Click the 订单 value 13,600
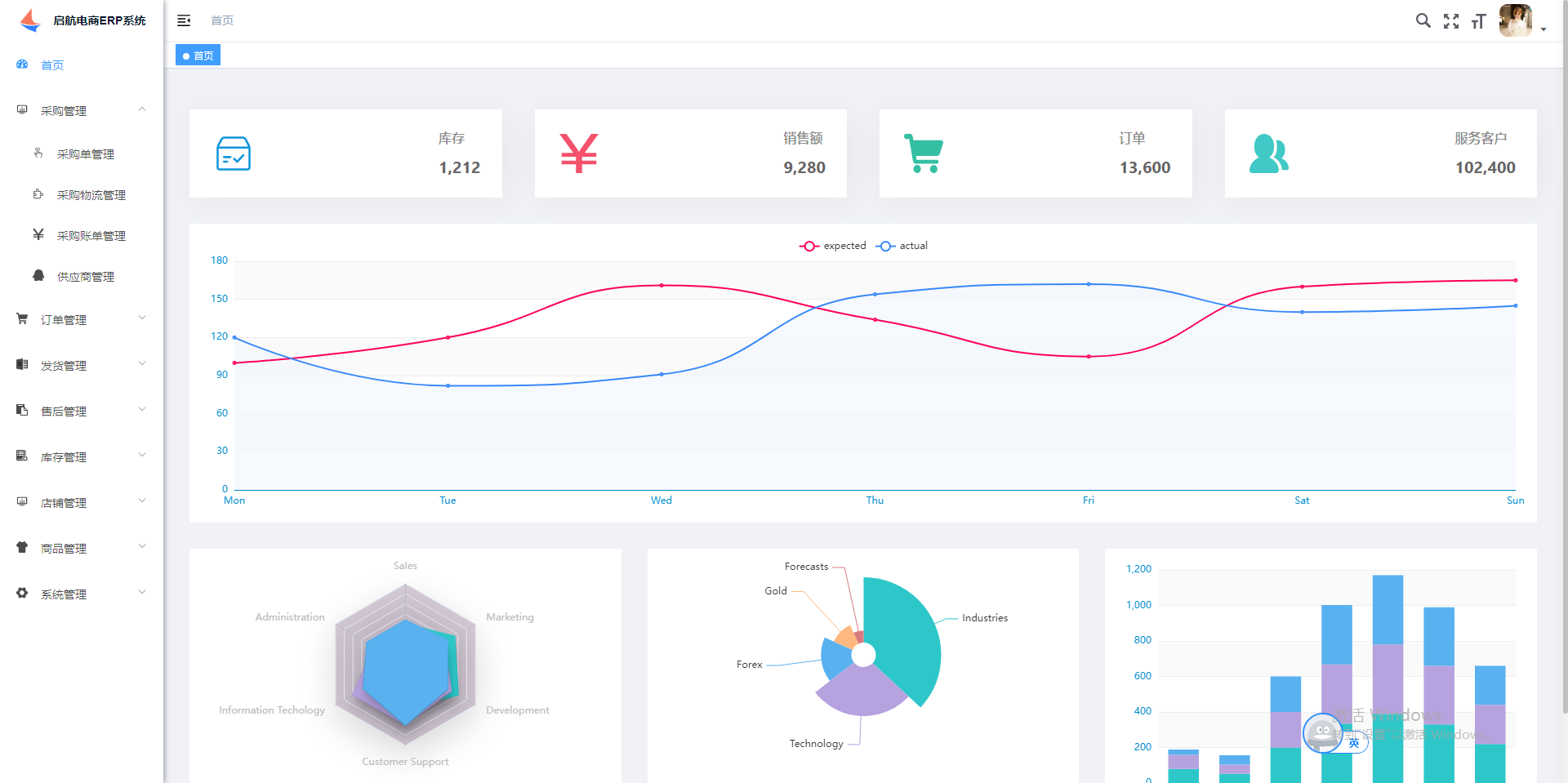The width and height of the screenshot is (1568, 783). 1145,167
